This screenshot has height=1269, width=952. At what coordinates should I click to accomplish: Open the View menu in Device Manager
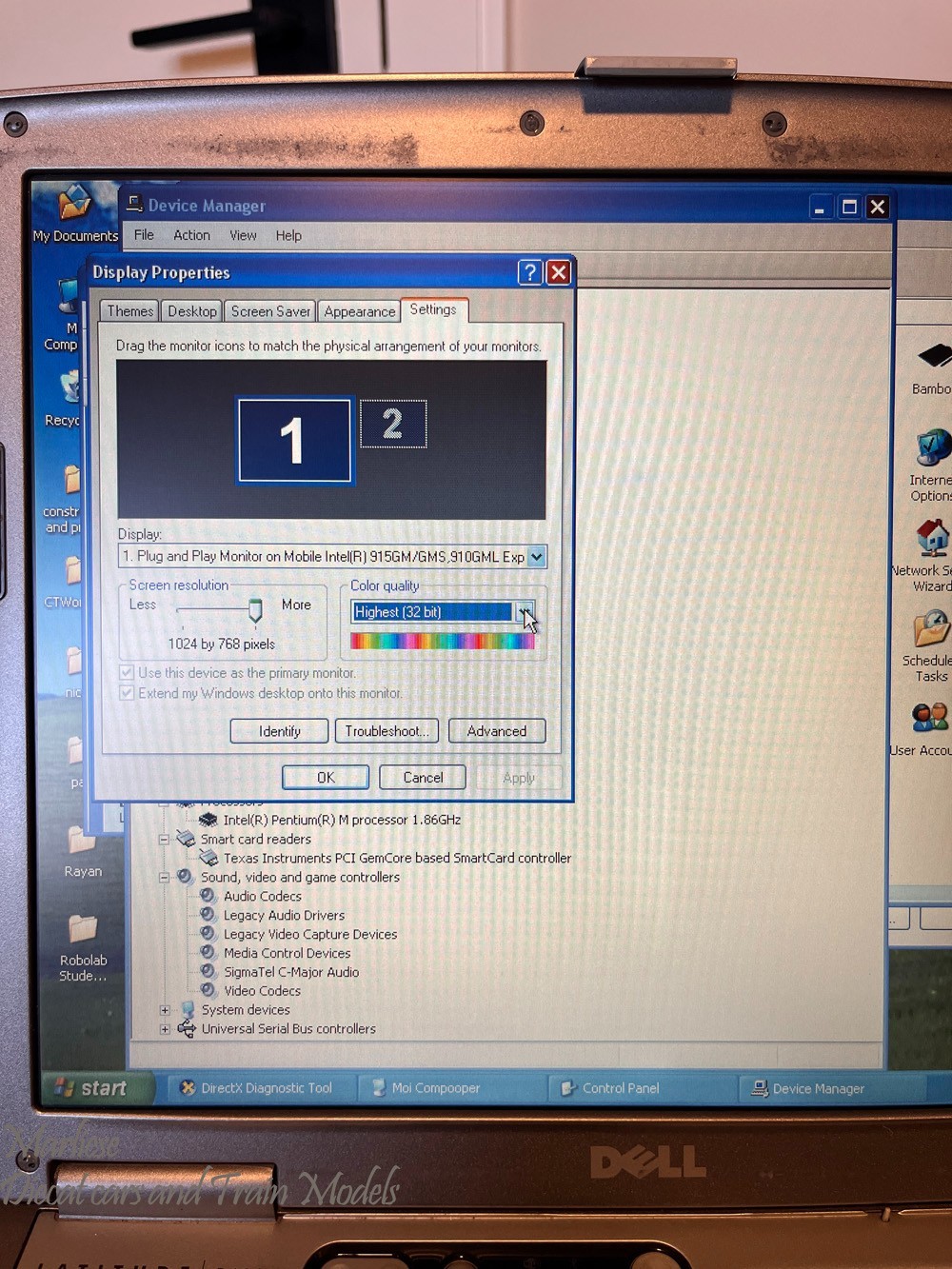click(x=243, y=235)
